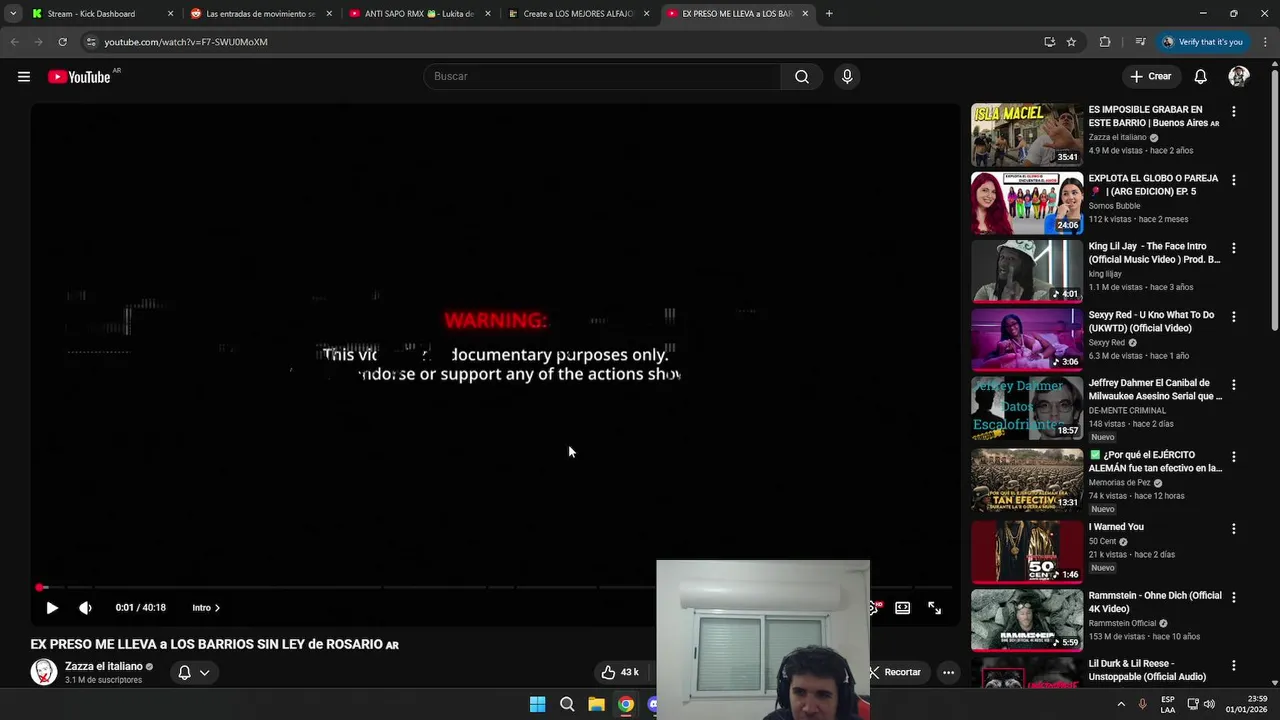Expand the notification bell dropdown for the channel
1280x720 pixels.
point(204,673)
